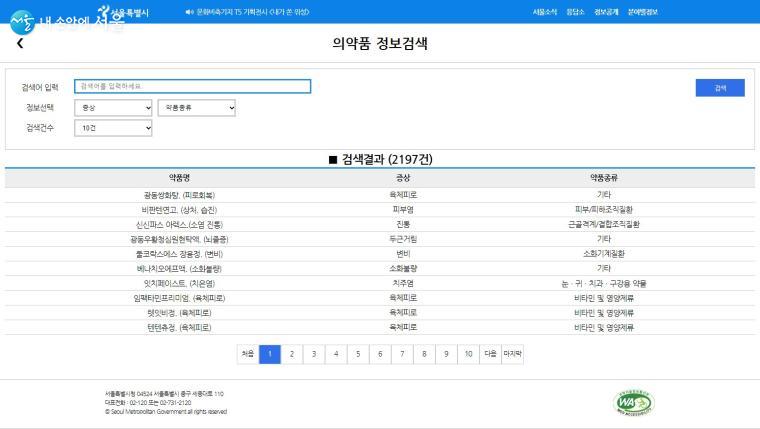The width and height of the screenshot is (760, 429).
Task: Go back using the left chevron icon
Action: [20, 43]
